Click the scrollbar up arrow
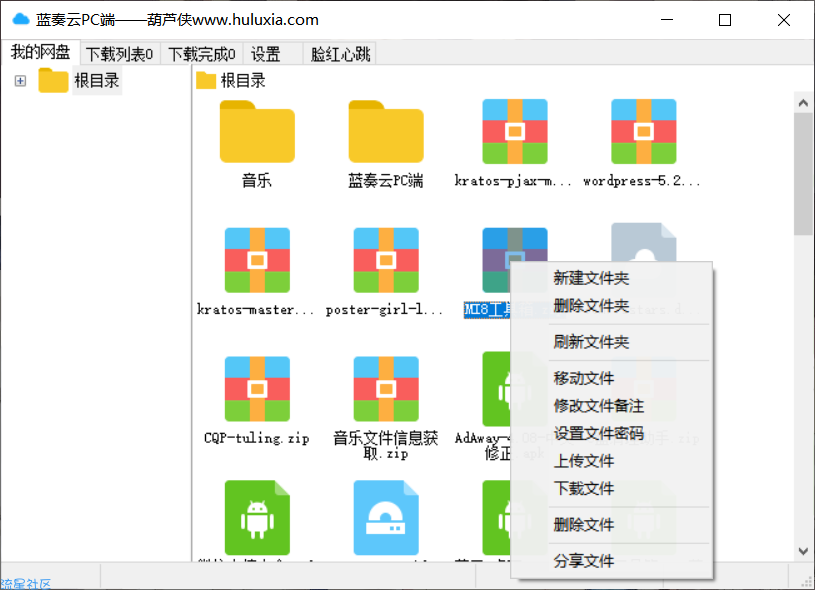Screen dimensions: 815x590 point(804,102)
